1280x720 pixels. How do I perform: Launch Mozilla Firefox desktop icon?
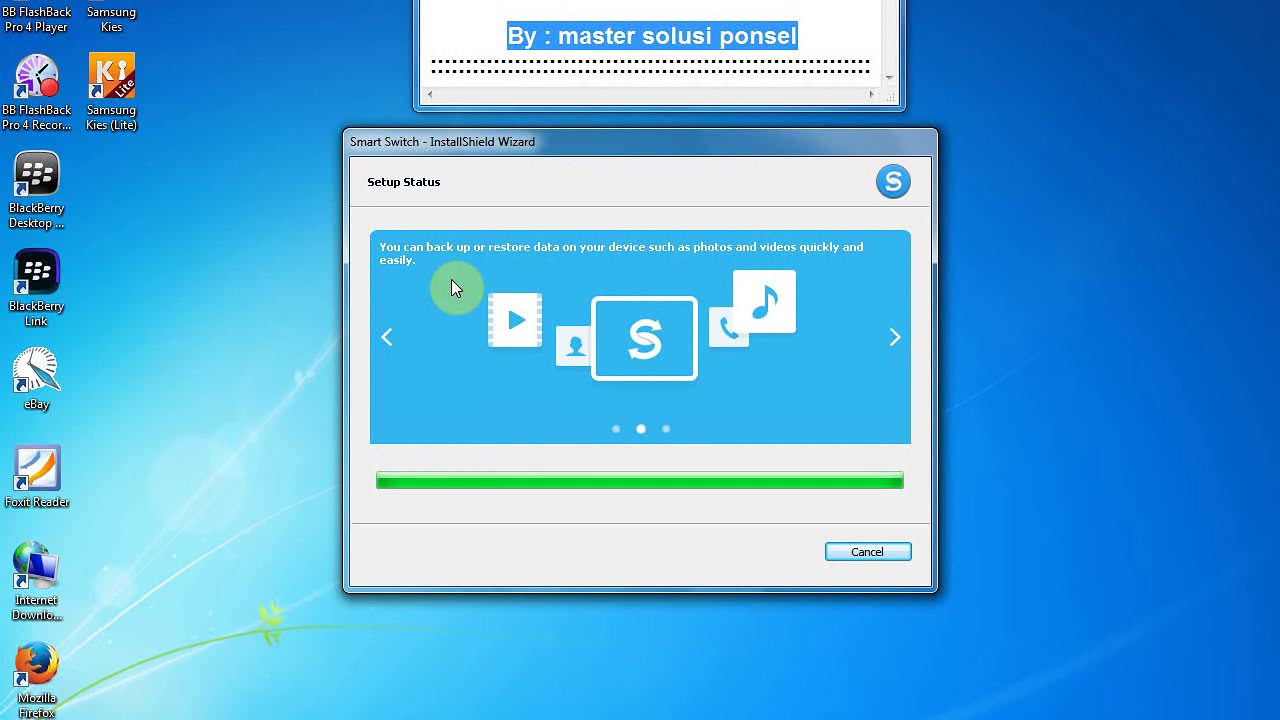click(x=37, y=680)
